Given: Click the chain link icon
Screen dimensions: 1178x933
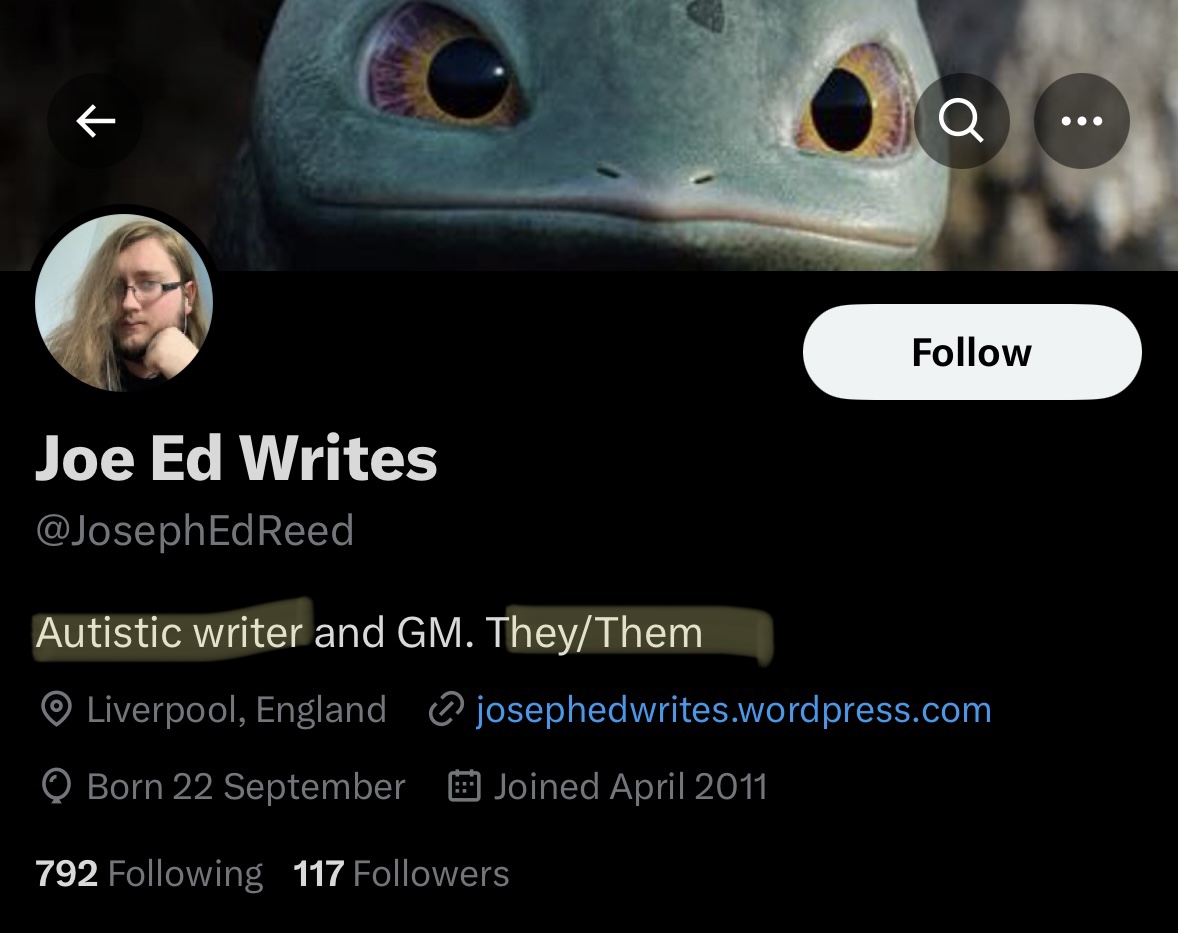Looking at the screenshot, I should (x=446, y=709).
